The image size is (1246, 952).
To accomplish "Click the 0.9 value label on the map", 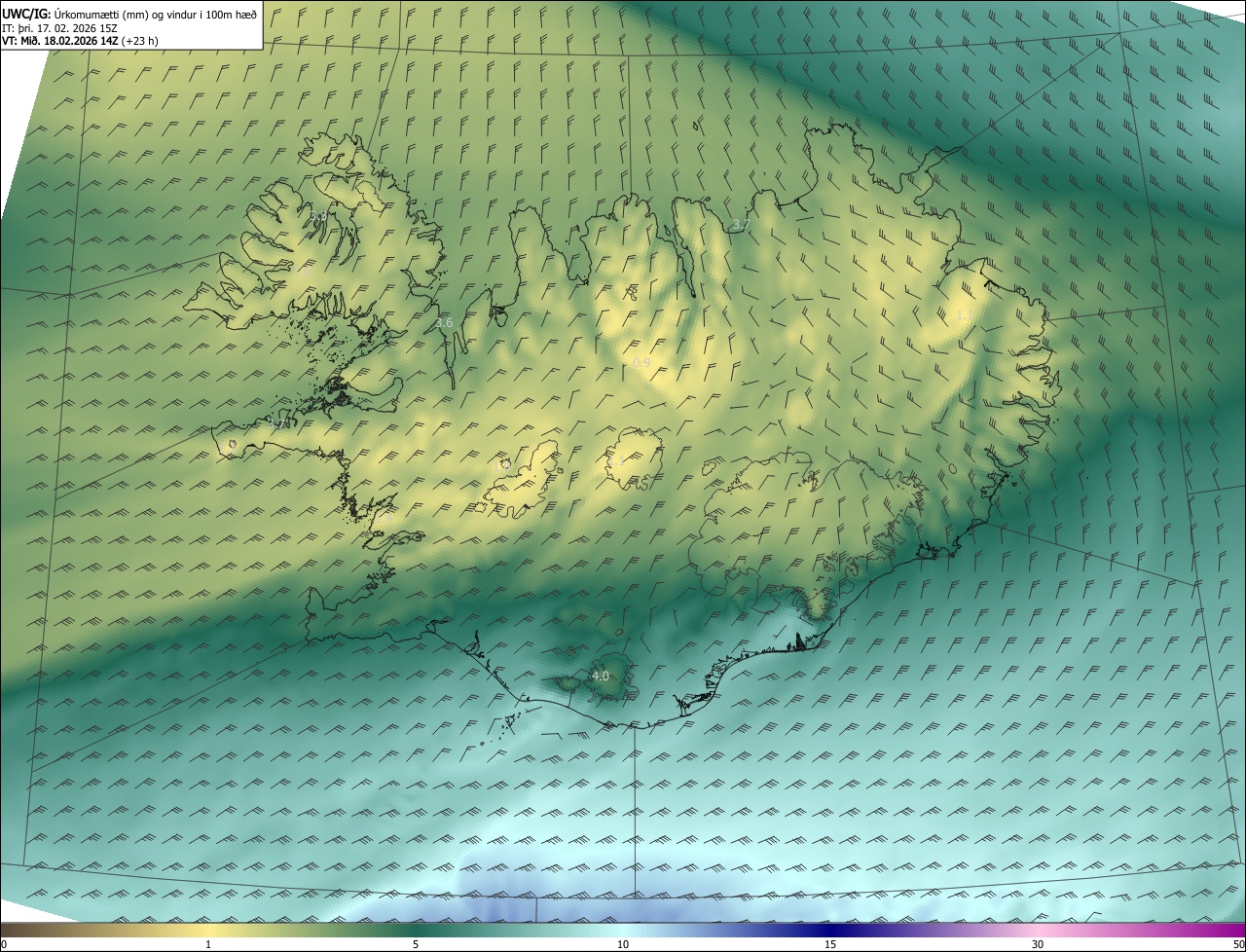I will 641,362.
